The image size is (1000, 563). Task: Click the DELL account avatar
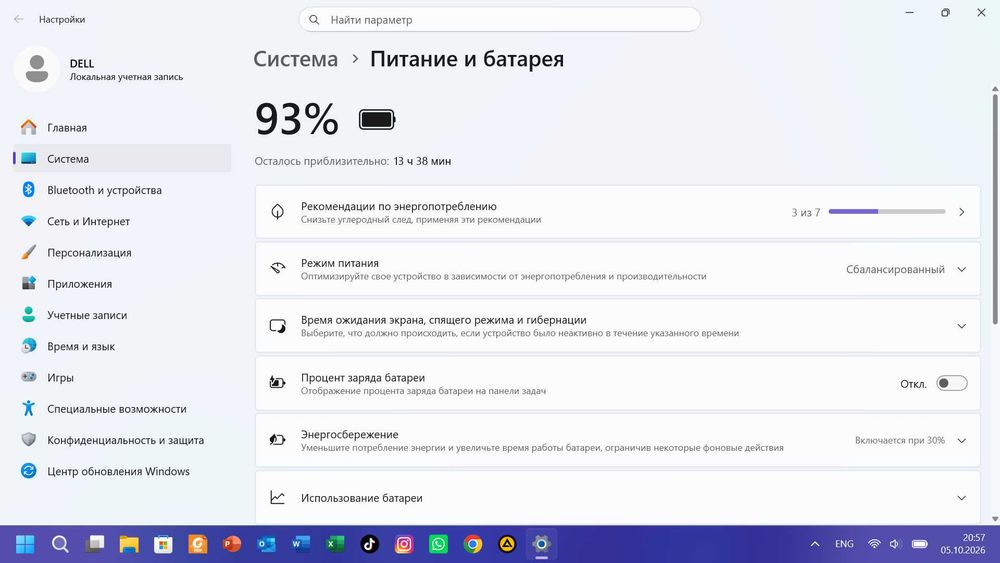click(37, 69)
